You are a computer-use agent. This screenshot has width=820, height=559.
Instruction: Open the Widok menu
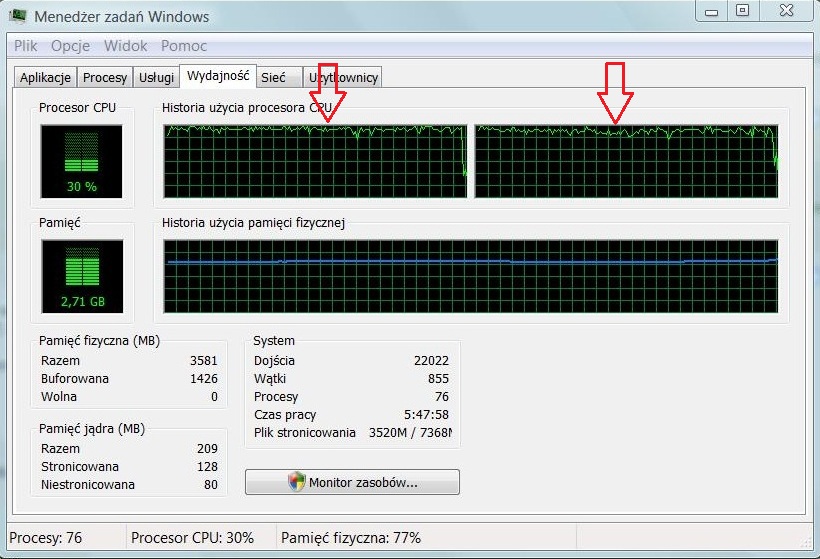(x=126, y=46)
